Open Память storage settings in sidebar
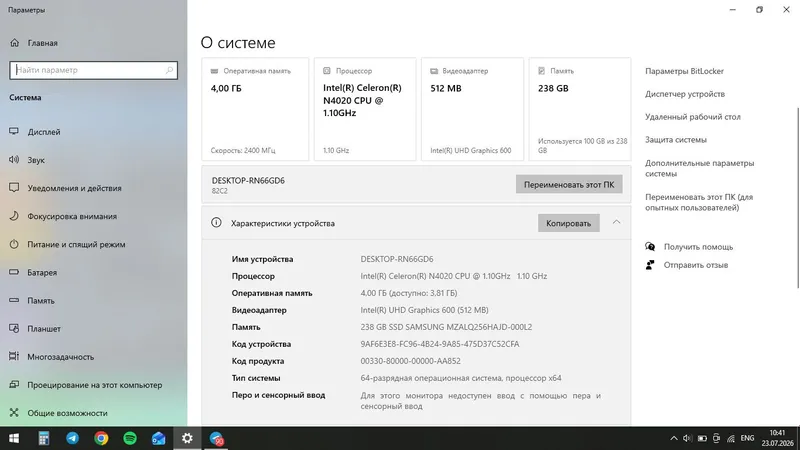Viewport: 800px width, 450px height. coord(32,300)
